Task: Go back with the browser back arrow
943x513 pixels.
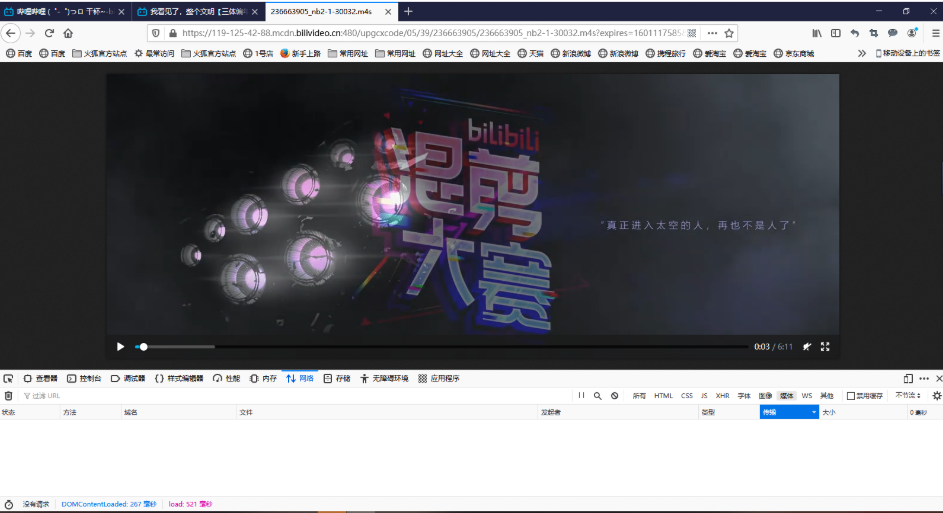Action: (11, 33)
